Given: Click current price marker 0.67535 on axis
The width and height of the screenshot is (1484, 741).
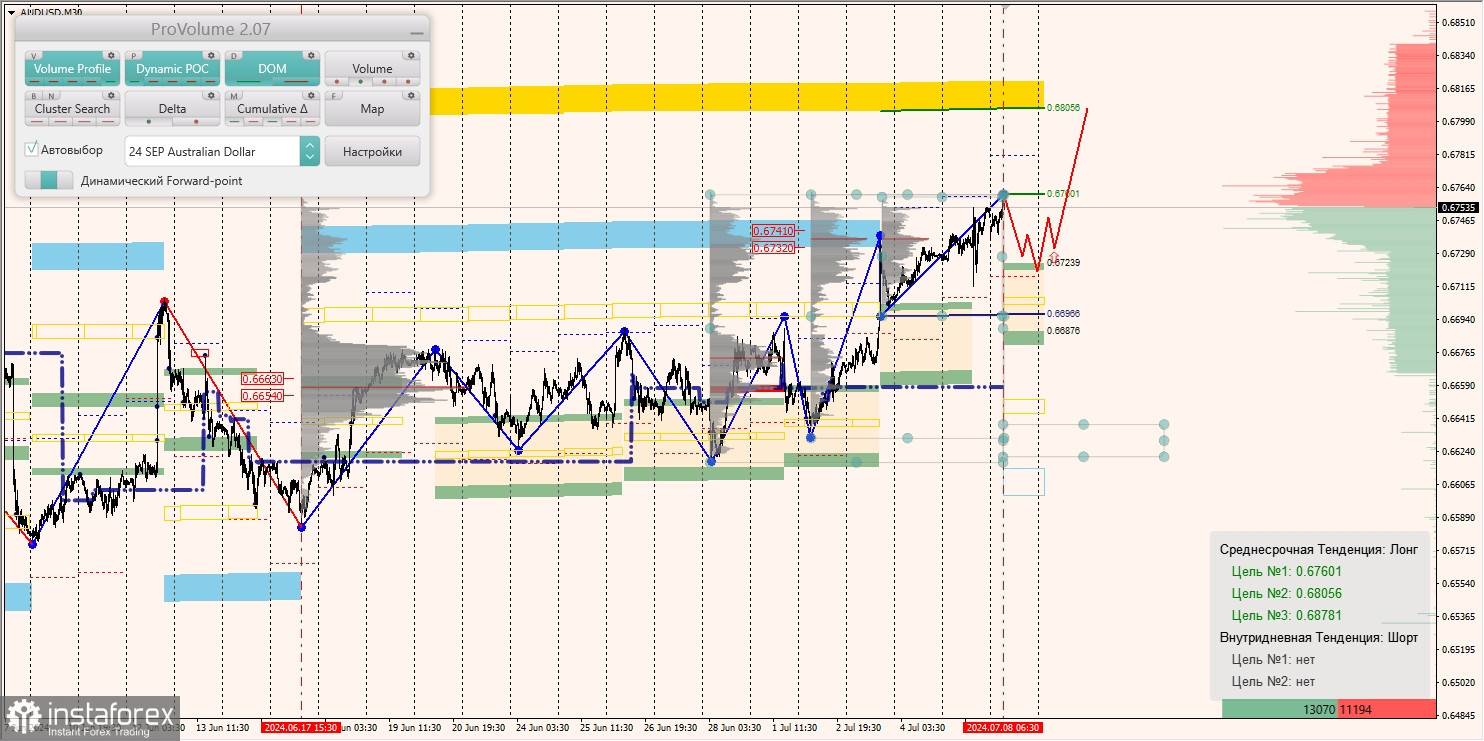Looking at the screenshot, I should [x=1459, y=208].
